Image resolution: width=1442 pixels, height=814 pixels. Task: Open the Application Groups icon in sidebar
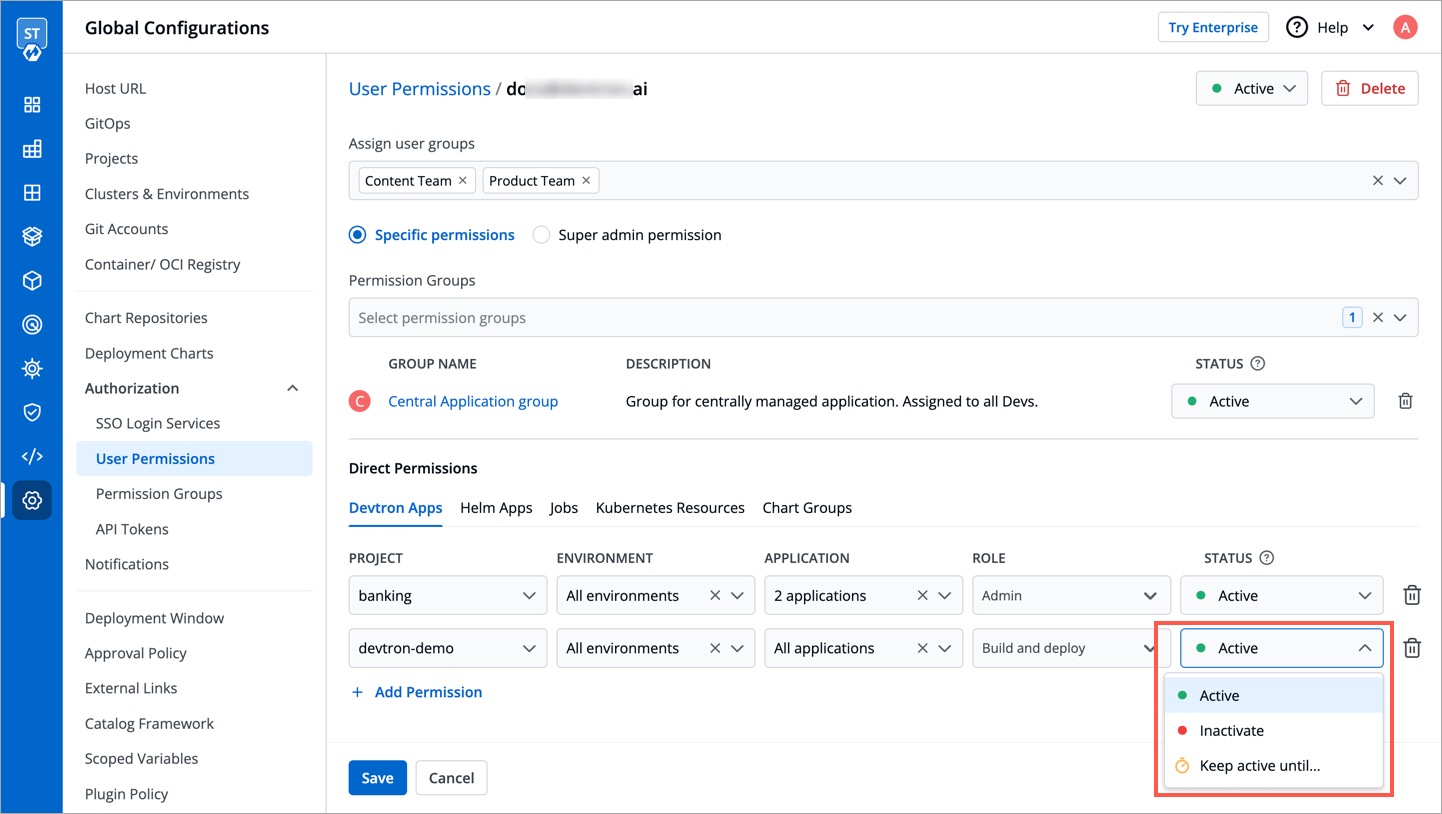tap(32, 149)
